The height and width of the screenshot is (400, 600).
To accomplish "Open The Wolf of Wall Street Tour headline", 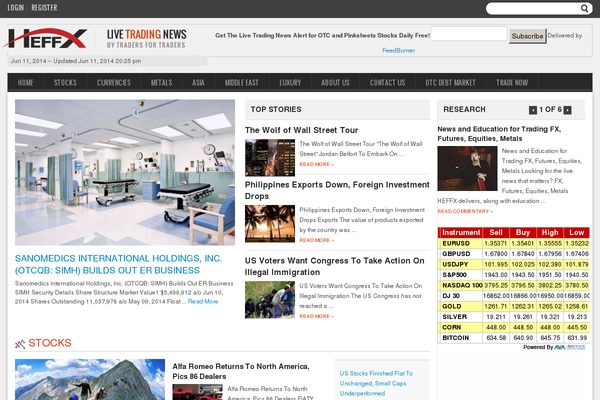I will pyautogui.click(x=302, y=130).
